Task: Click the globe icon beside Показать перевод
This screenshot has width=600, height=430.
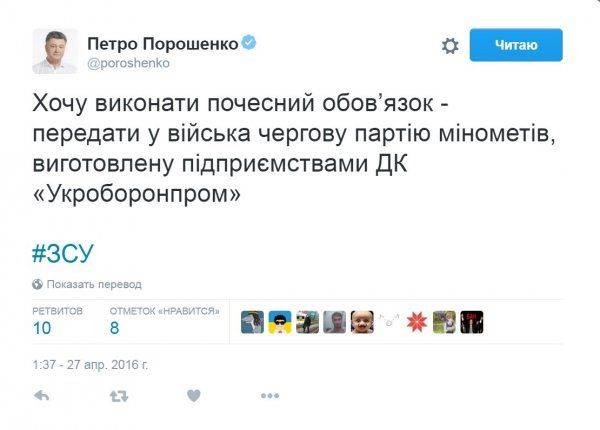Action: (38, 284)
